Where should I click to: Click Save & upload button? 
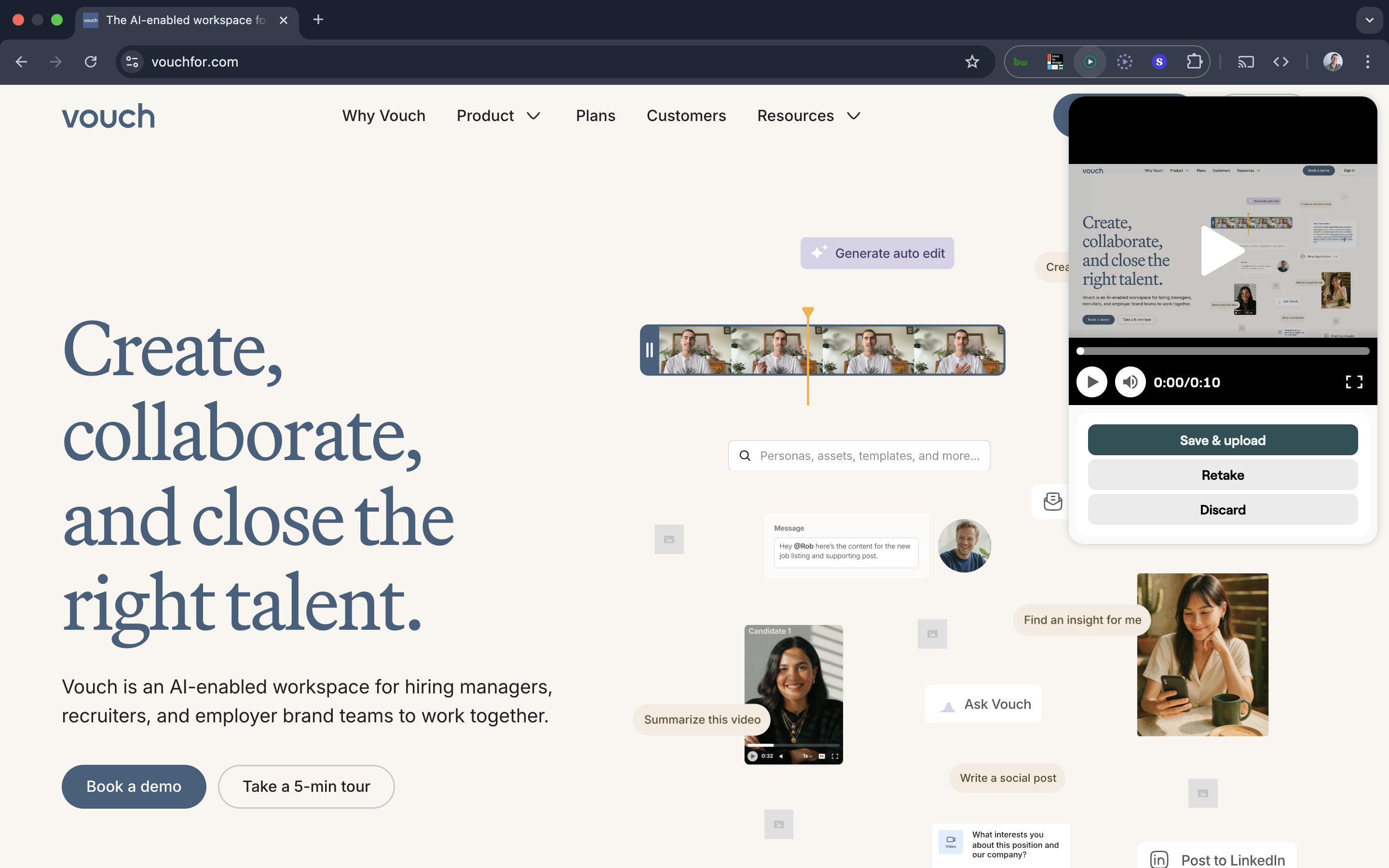point(1223,440)
